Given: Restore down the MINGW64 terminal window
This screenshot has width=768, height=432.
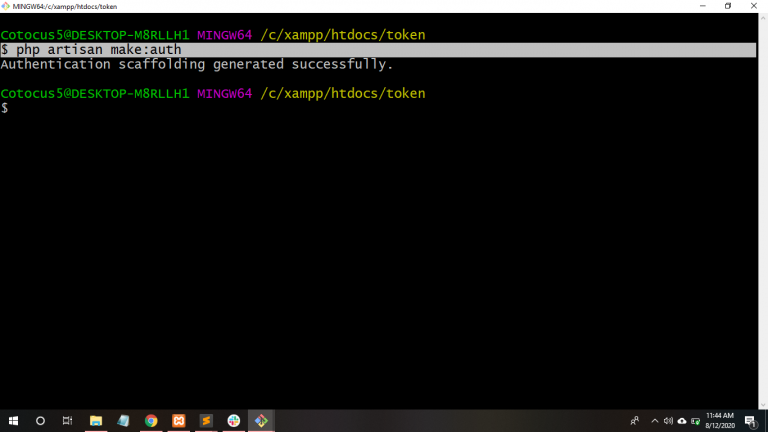Looking at the screenshot, I should [728, 6].
